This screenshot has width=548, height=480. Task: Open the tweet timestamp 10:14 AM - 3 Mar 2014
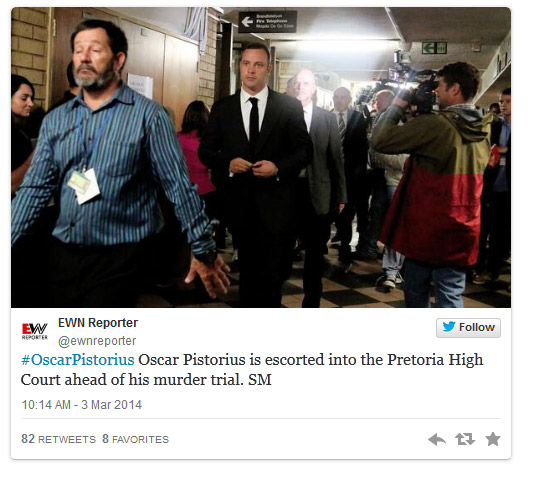pyautogui.click(x=81, y=405)
